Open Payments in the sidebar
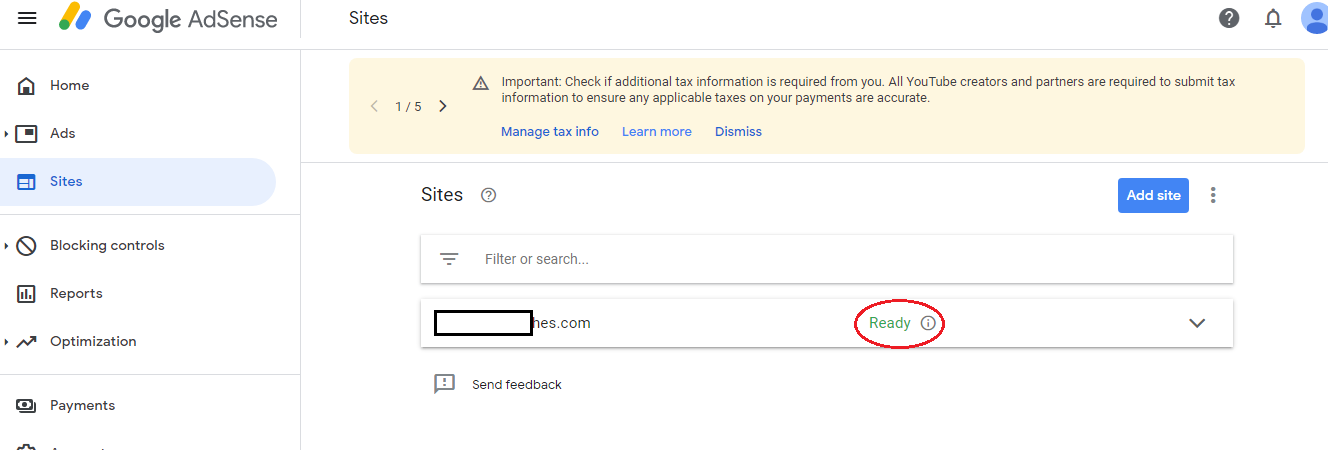This screenshot has height=450, width=1328. pos(82,405)
